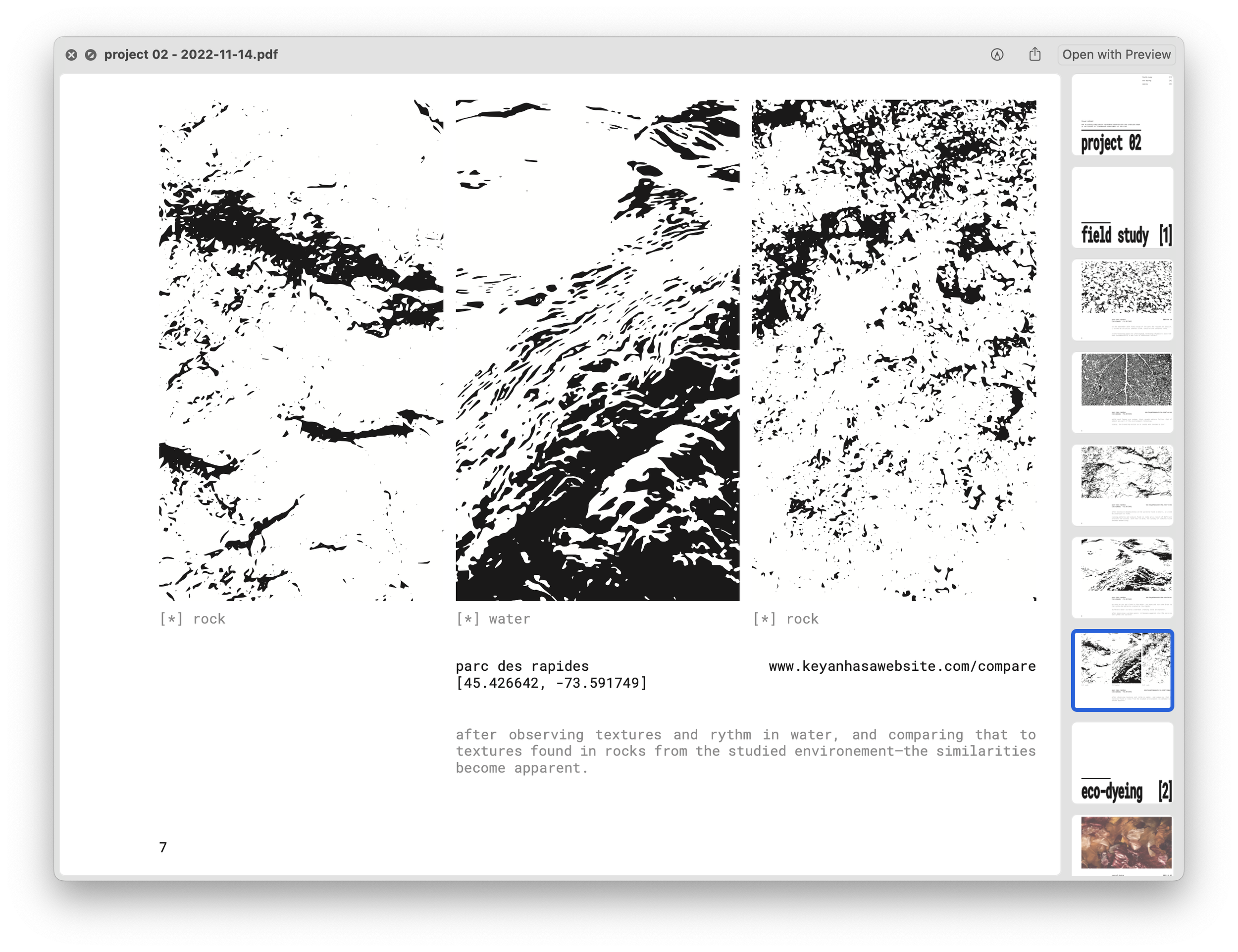
Task: Click the center water texture image
Action: click(x=598, y=350)
